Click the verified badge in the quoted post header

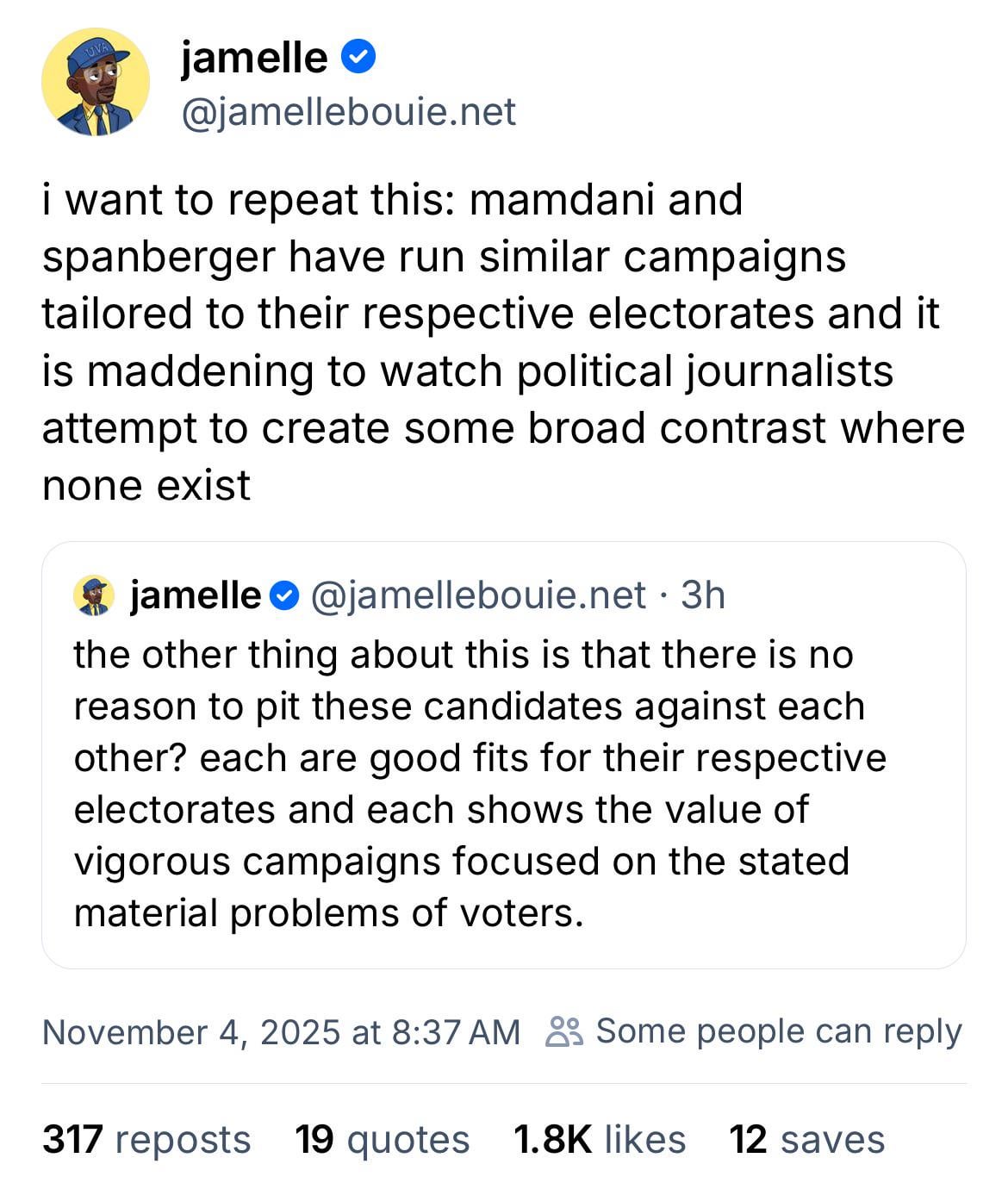(x=285, y=595)
